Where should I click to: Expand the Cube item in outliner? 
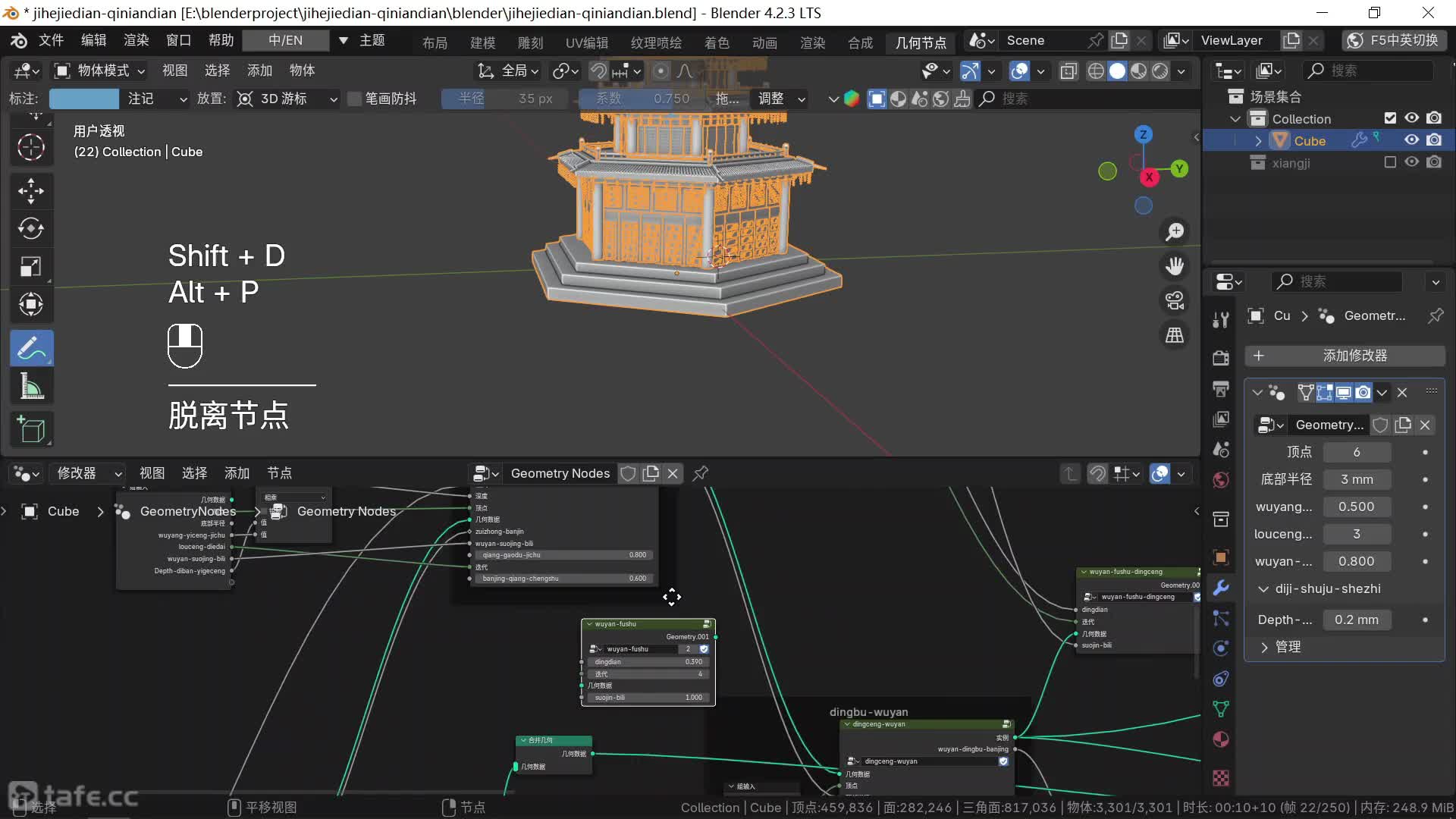(1259, 141)
